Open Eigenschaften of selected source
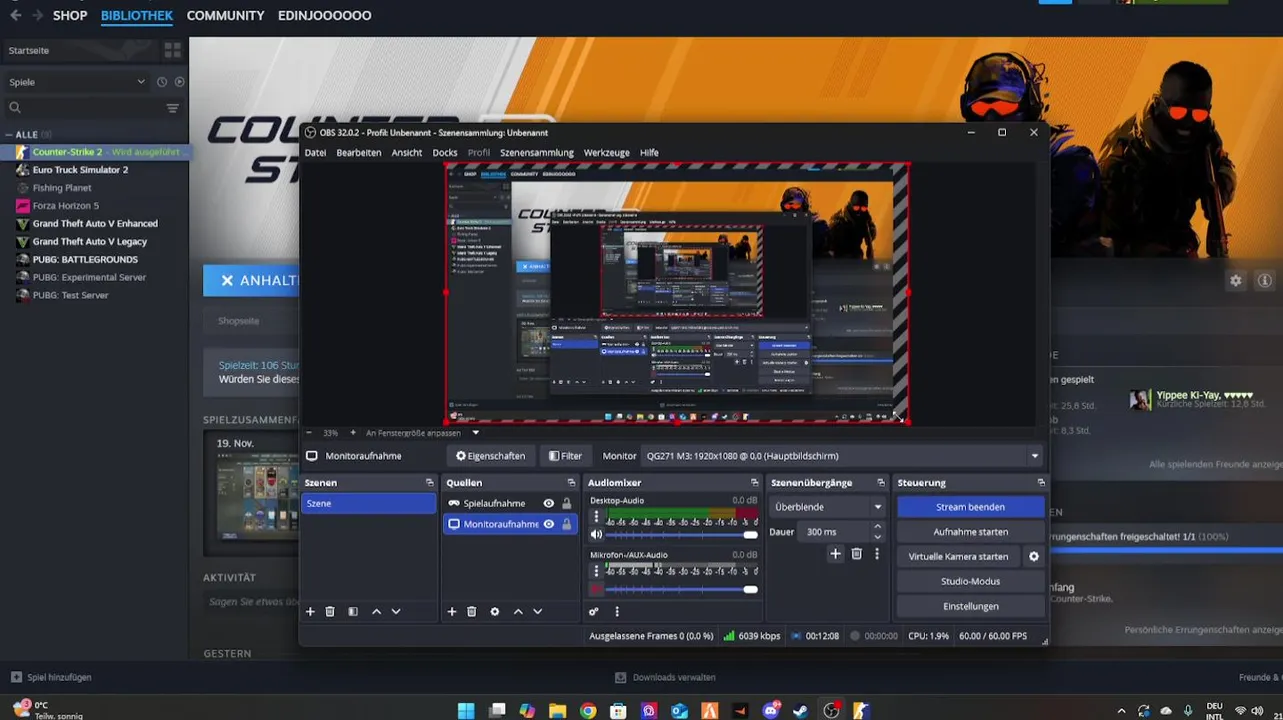The width and height of the screenshot is (1283, 720). pos(490,456)
